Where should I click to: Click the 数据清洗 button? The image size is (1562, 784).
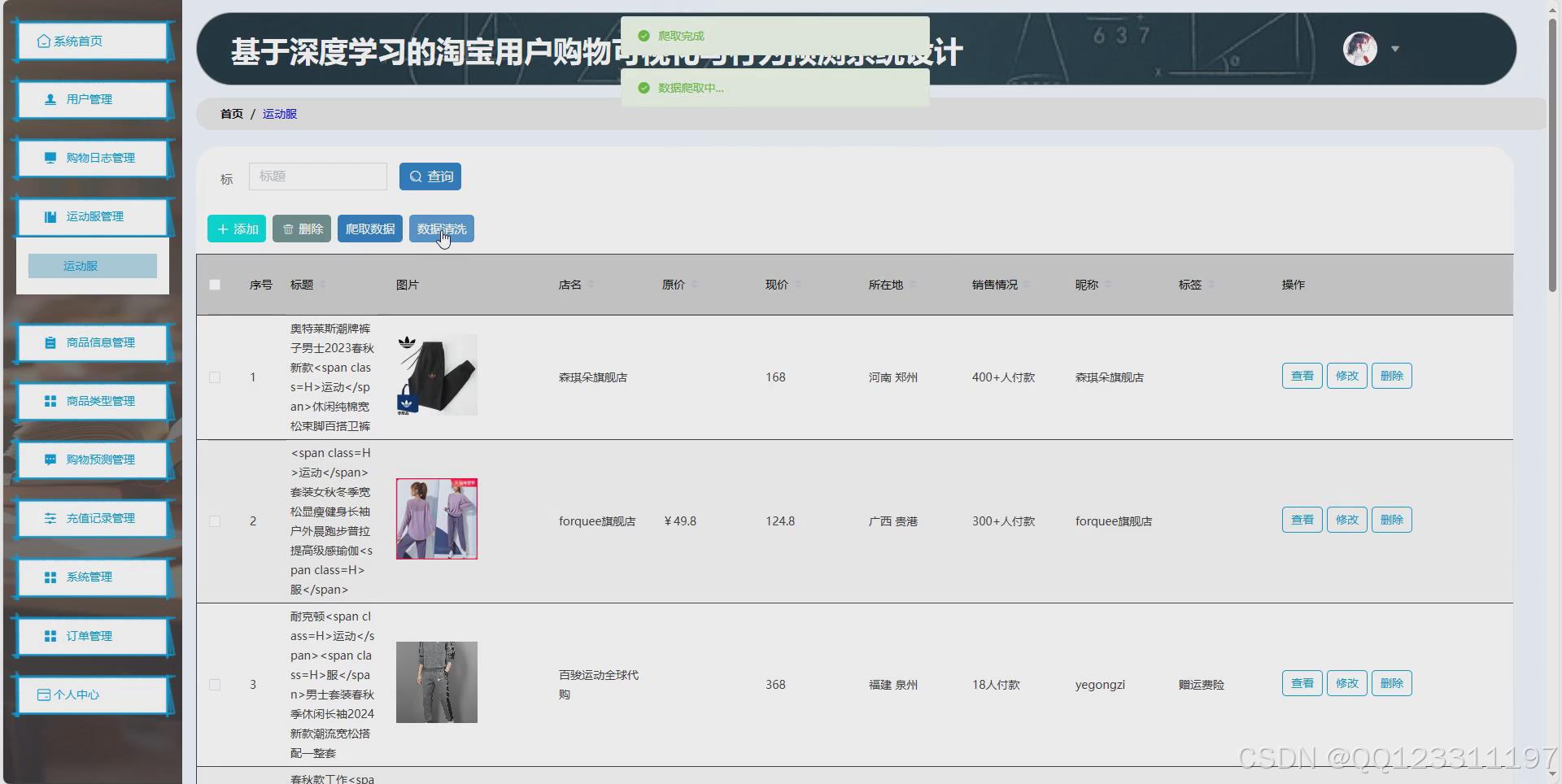tap(442, 229)
